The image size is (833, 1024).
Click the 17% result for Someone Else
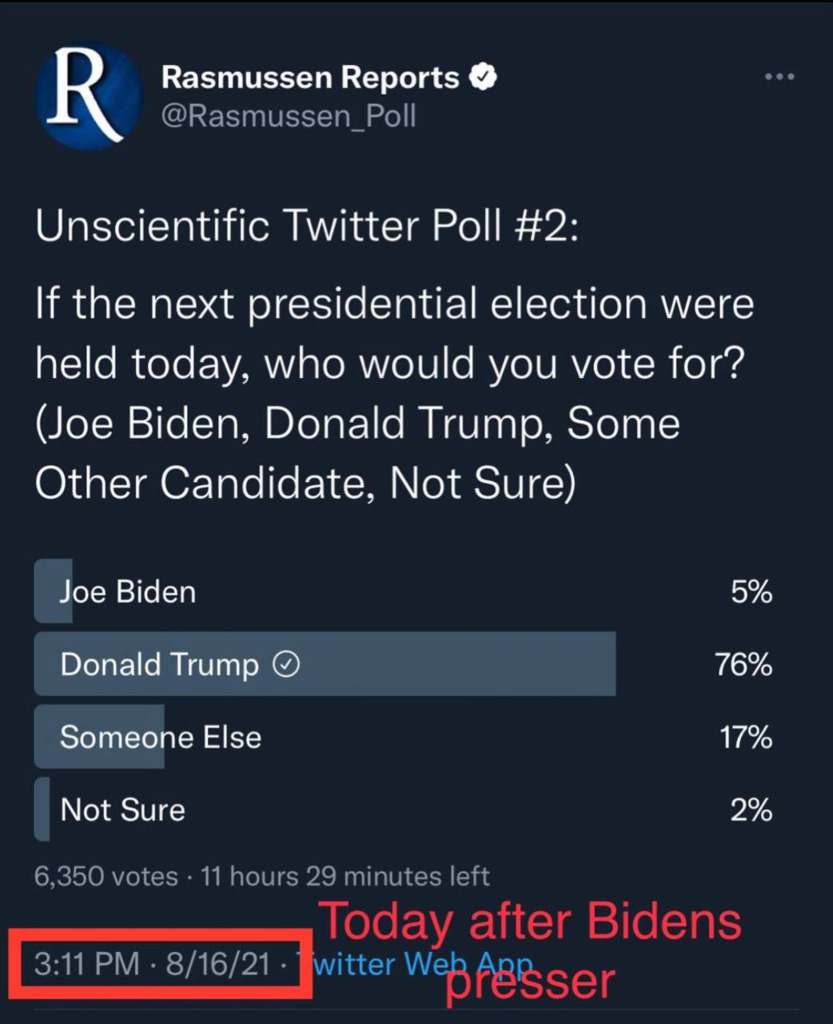click(x=745, y=738)
